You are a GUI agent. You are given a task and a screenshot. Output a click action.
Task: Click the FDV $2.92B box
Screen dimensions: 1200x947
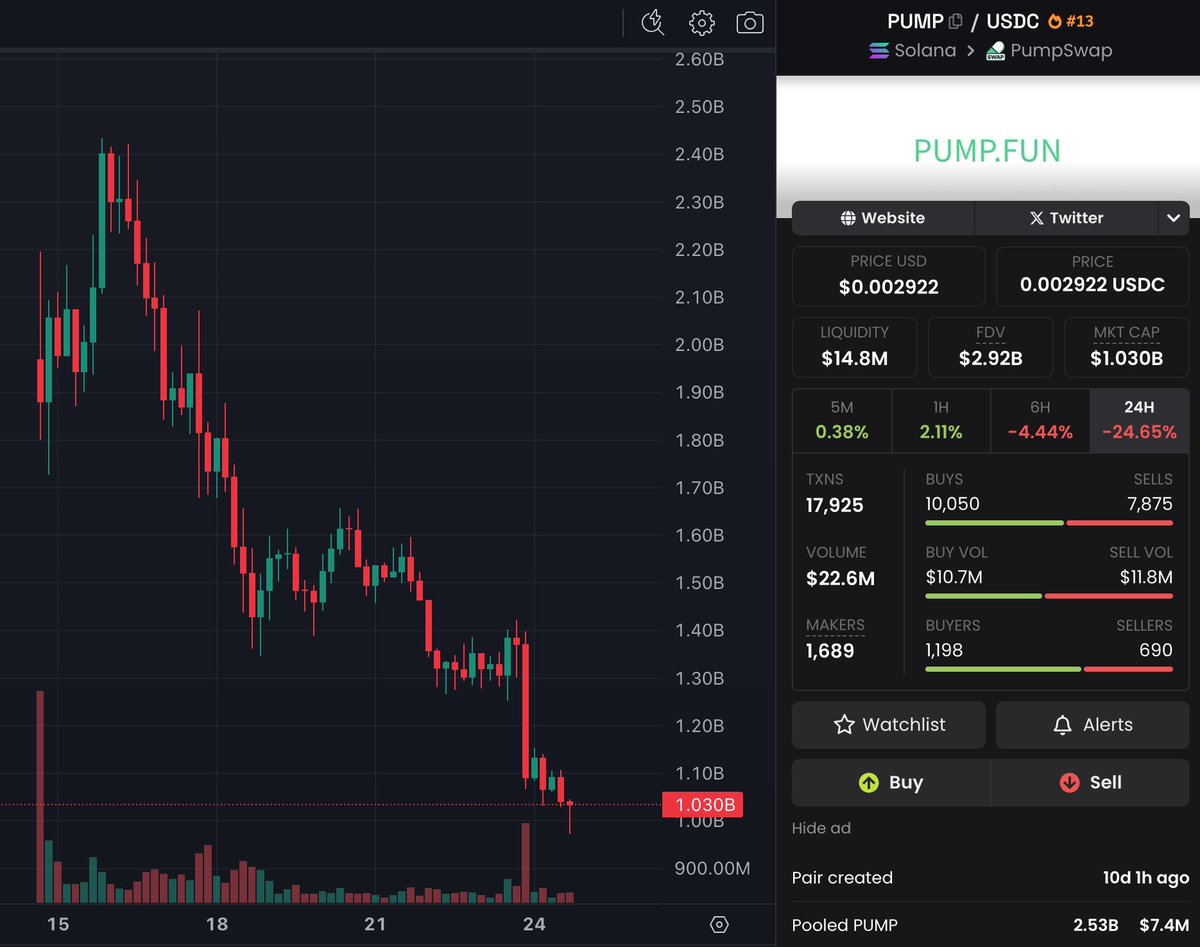click(990, 347)
